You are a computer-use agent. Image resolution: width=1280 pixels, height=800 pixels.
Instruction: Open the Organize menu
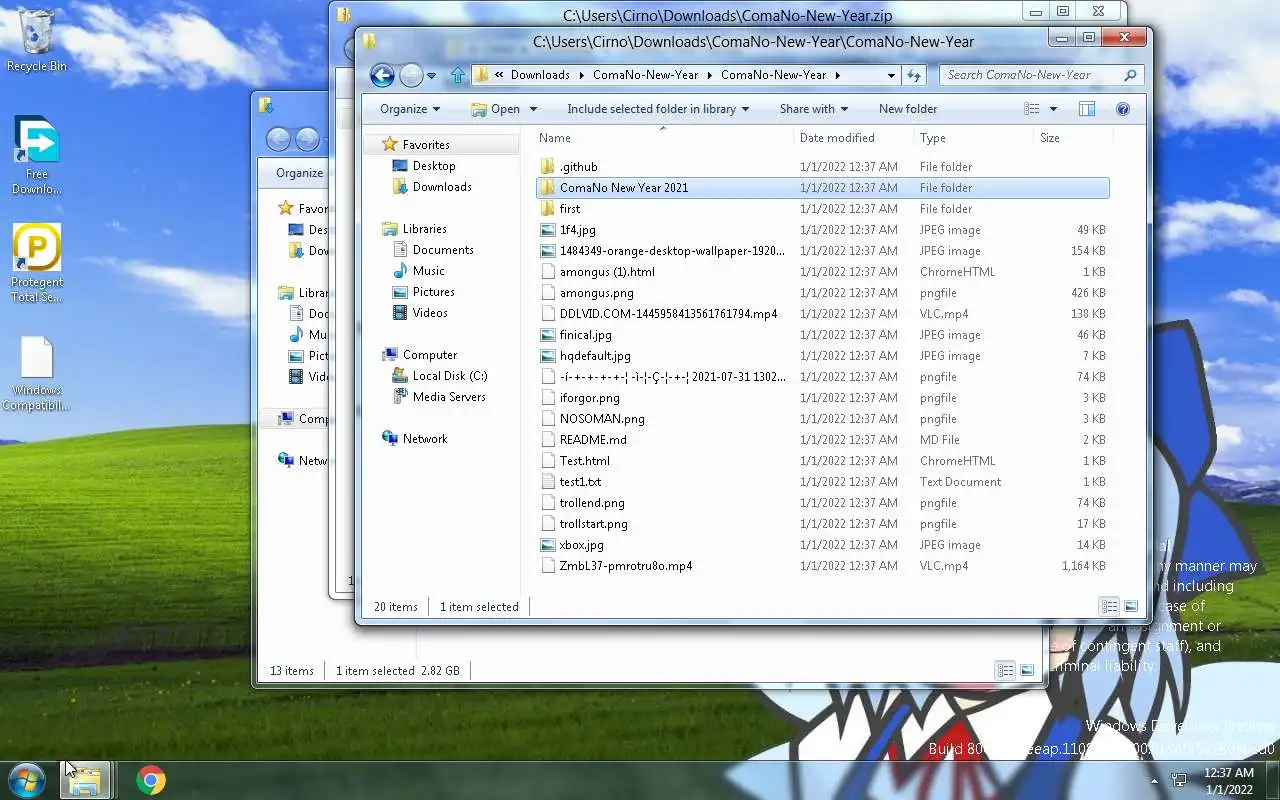(x=410, y=109)
